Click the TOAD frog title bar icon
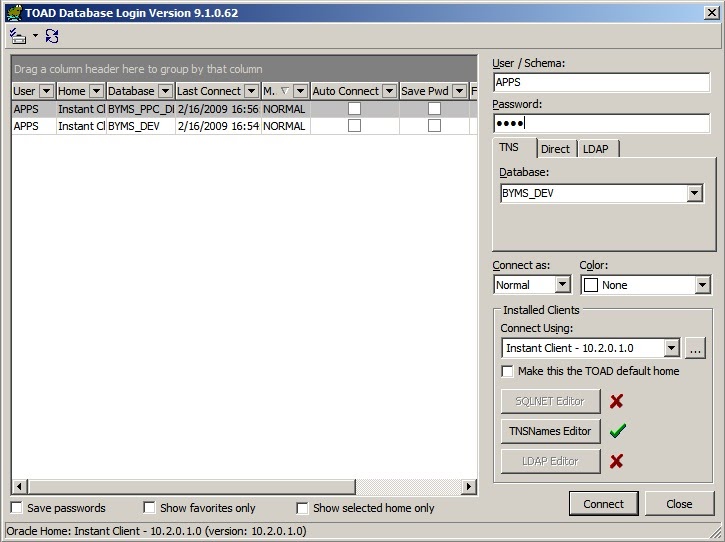The height and width of the screenshot is (542, 725). pos(14,12)
